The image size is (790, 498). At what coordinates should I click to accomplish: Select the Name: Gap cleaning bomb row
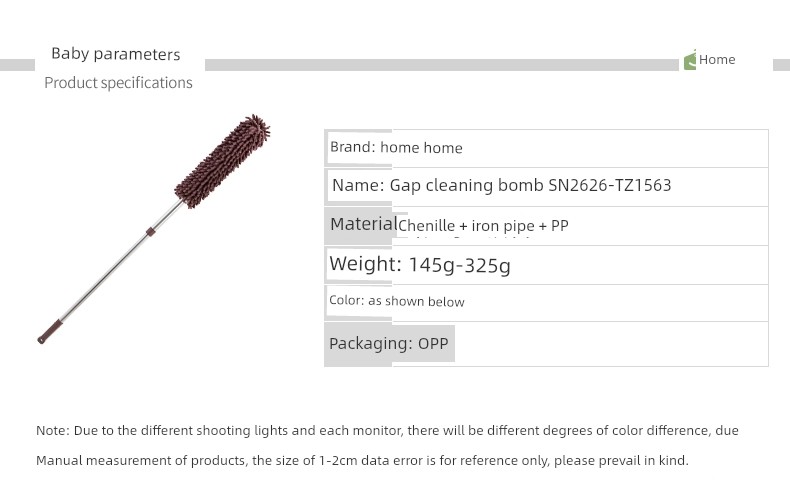[x=546, y=186]
